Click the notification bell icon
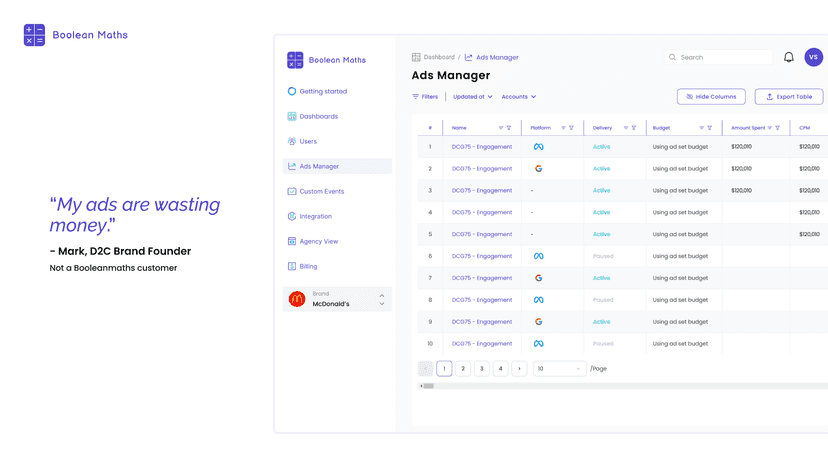This screenshot has height=466, width=828. (788, 57)
